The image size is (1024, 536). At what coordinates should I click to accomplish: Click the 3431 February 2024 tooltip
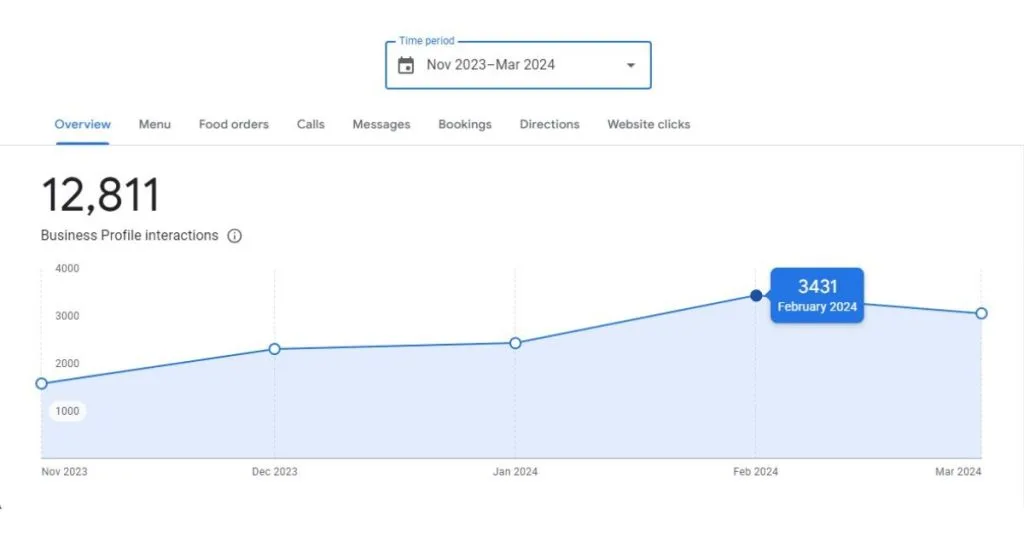coord(817,295)
